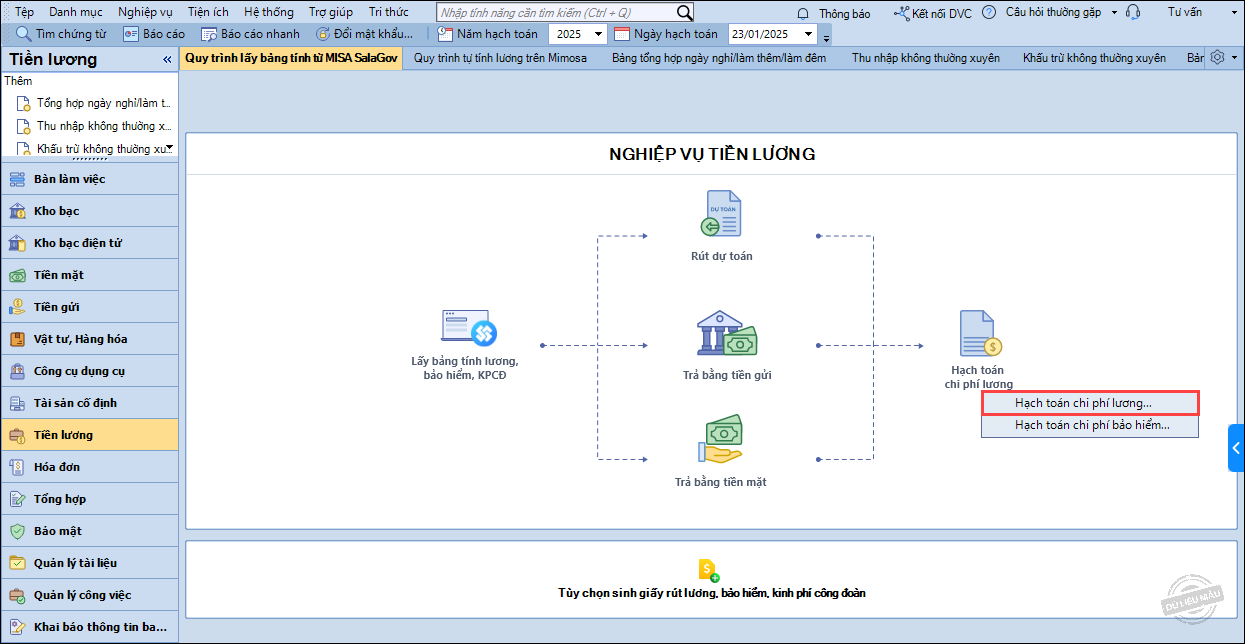Open the Hóa đơn module
1245x644 pixels.
(89, 467)
